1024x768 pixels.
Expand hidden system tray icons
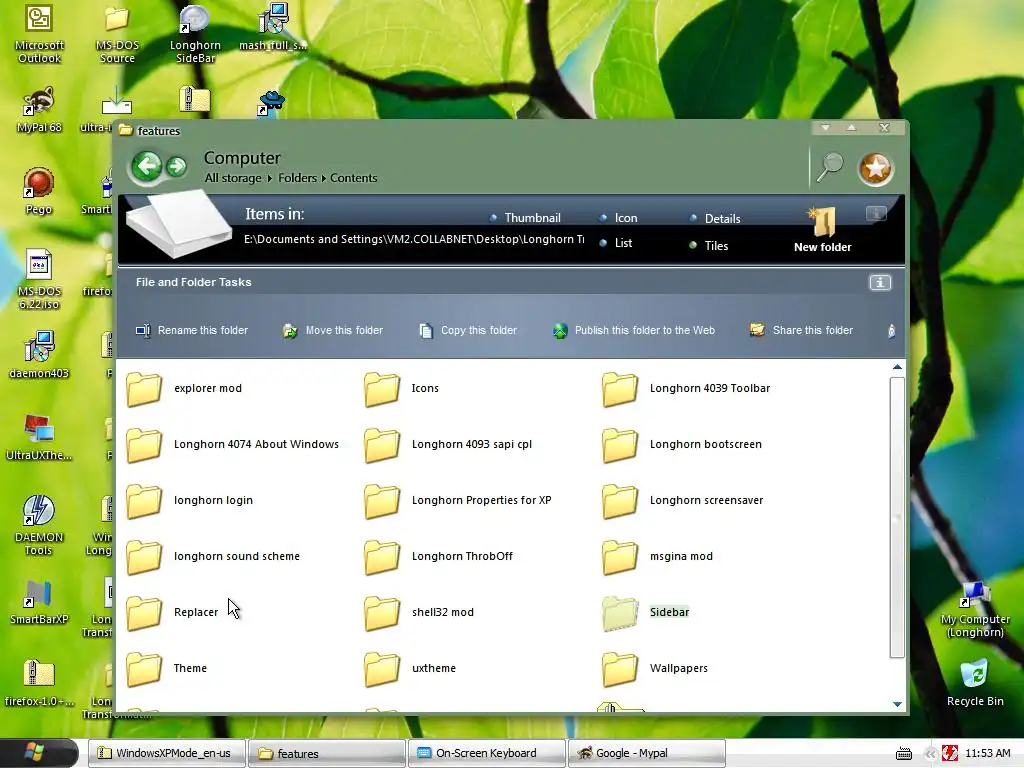930,754
